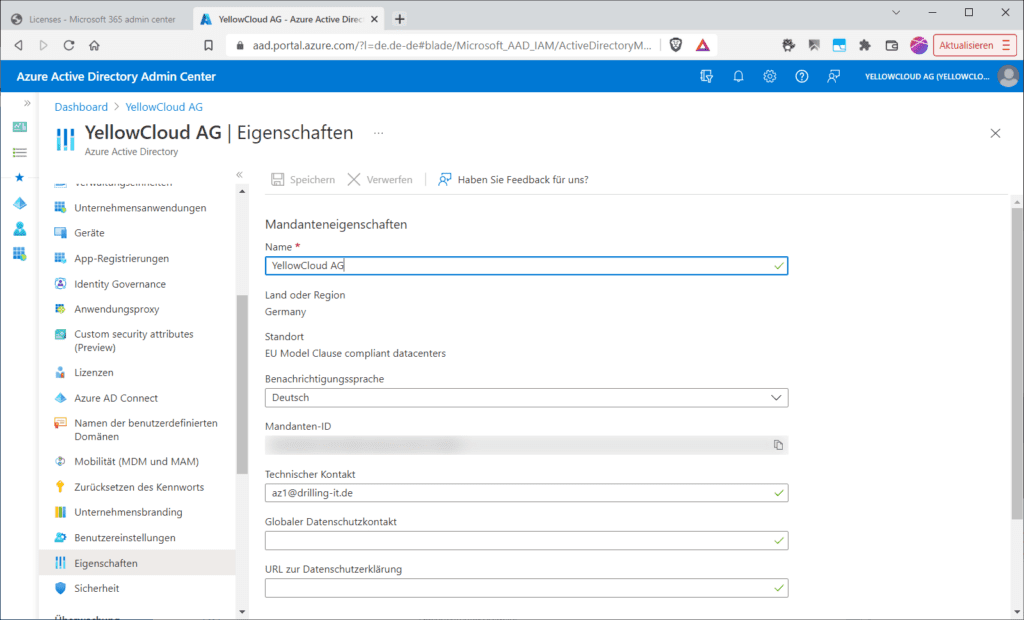
Task: Click the Azure AD Connect icon
Action: (x=60, y=398)
